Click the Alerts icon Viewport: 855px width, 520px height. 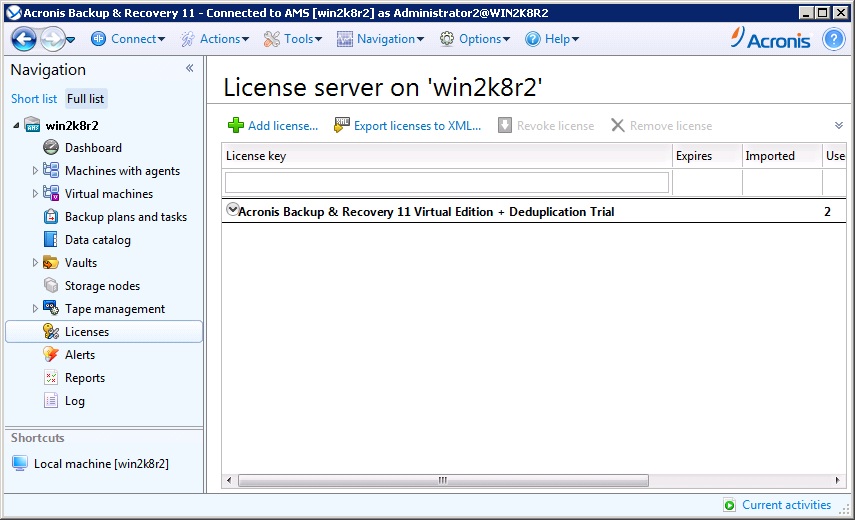pos(51,354)
